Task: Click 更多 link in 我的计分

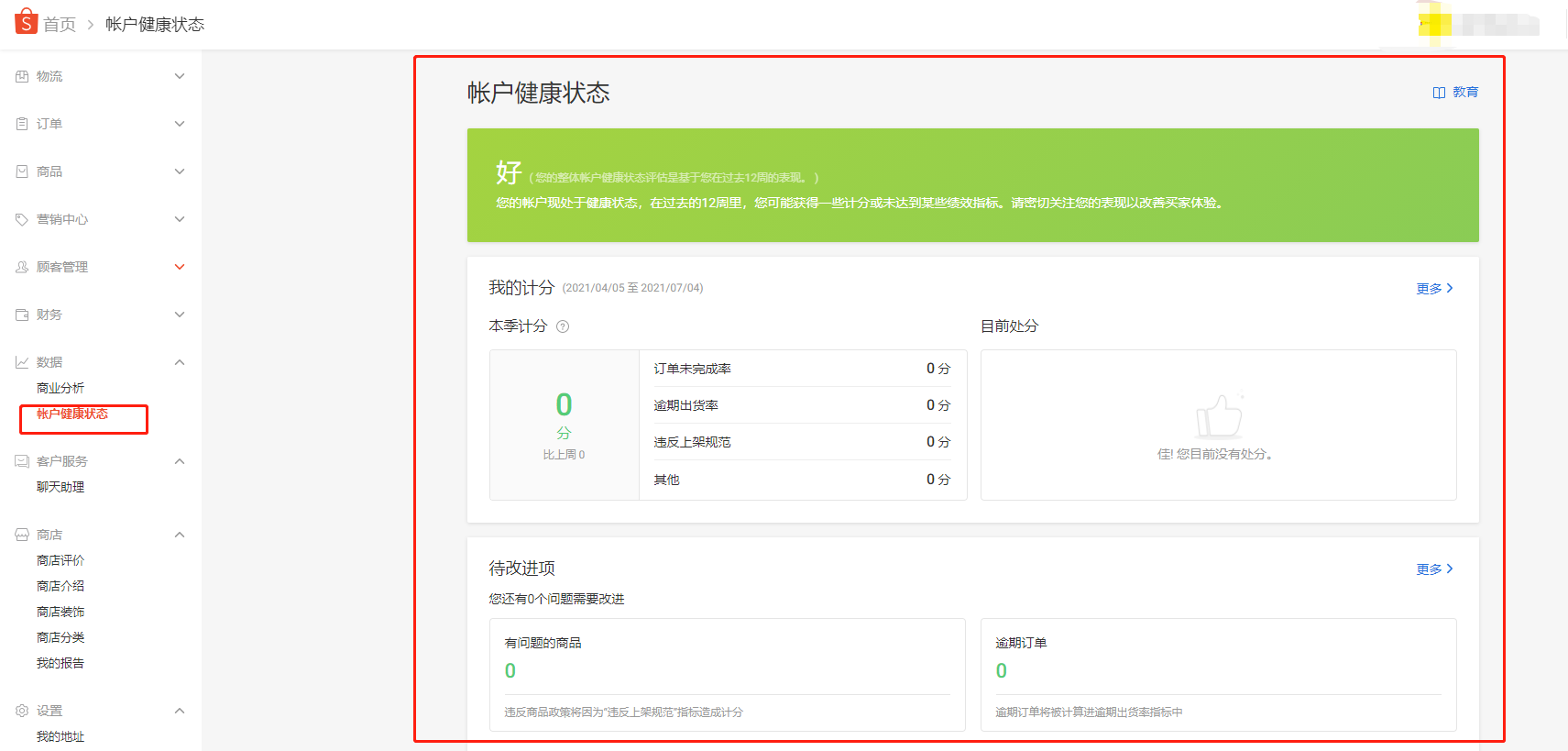Action: [1435, 289]
